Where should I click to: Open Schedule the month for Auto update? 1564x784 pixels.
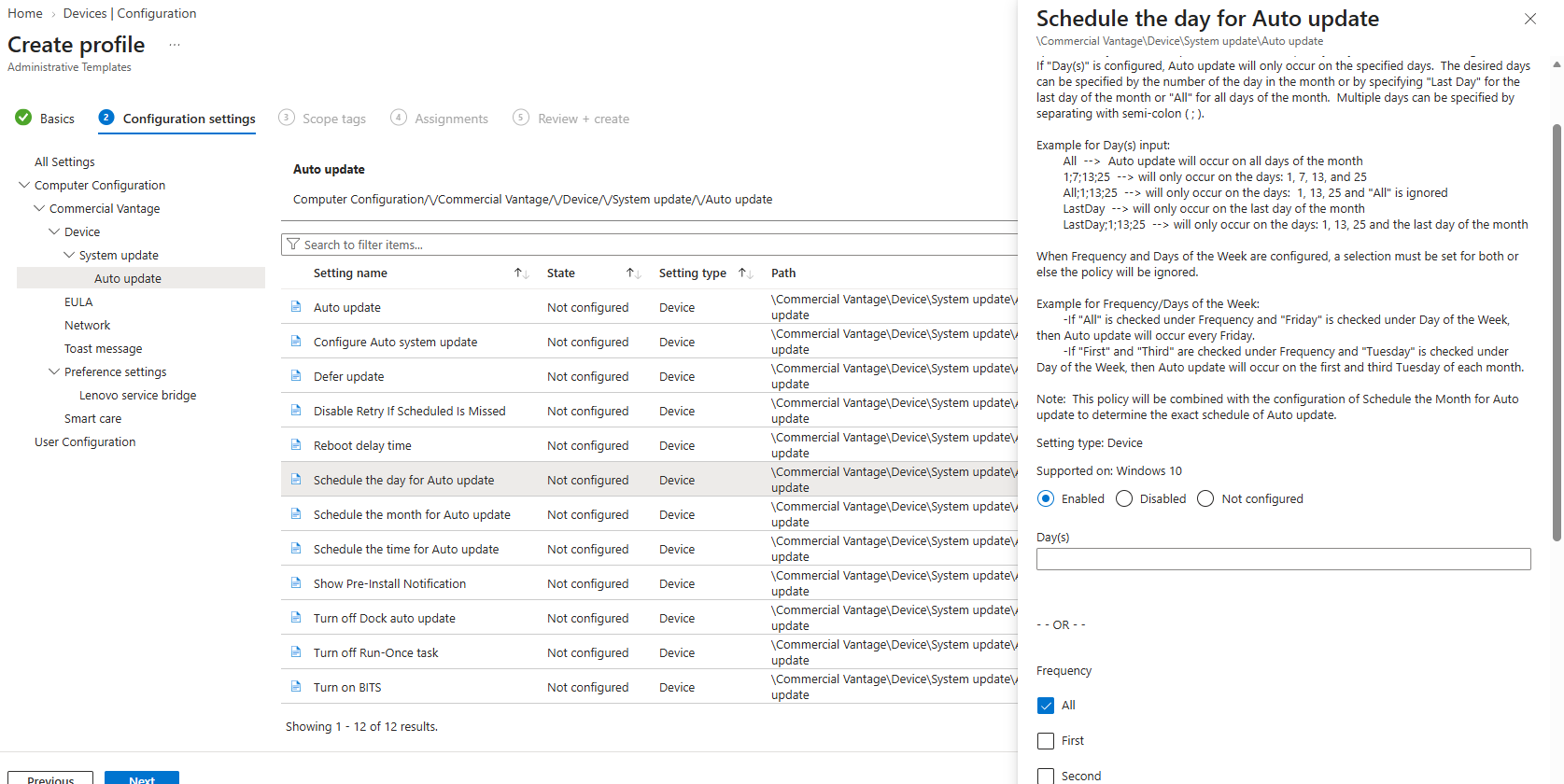pos(412,515)
